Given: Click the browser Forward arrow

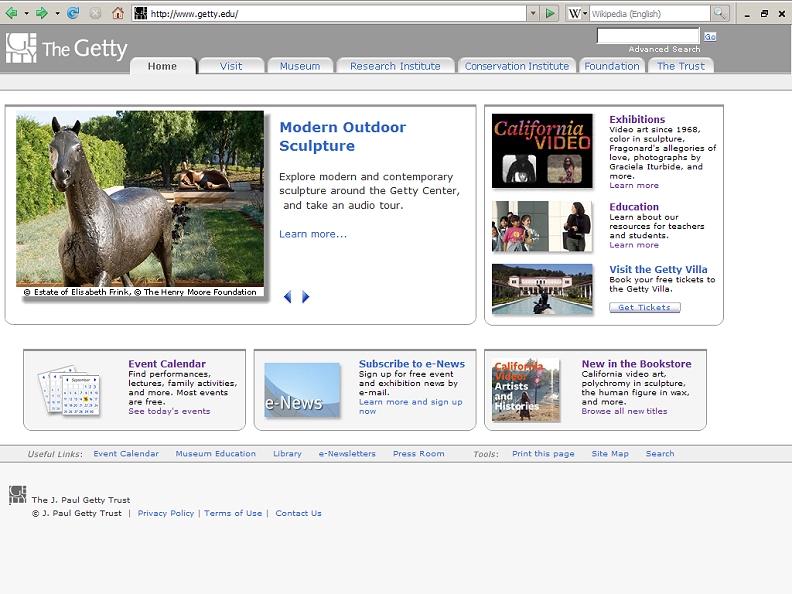Looking at the screenshot, I should [x=42, y=13].
